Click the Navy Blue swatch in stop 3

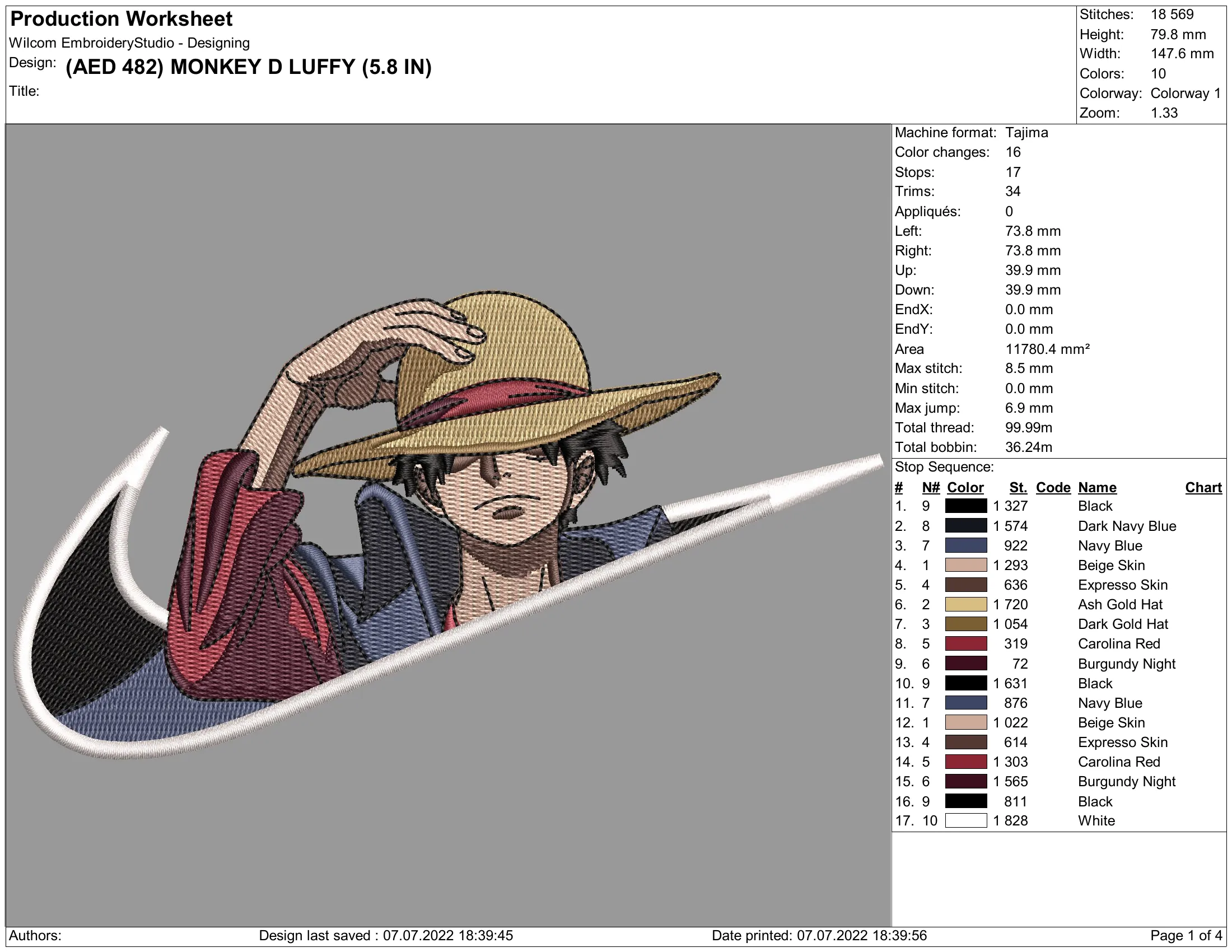coord(966,545)
